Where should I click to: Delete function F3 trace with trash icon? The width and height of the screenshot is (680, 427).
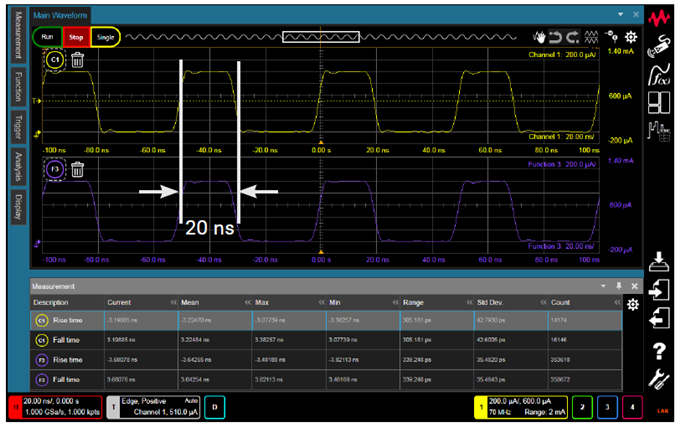click(77, 169)
